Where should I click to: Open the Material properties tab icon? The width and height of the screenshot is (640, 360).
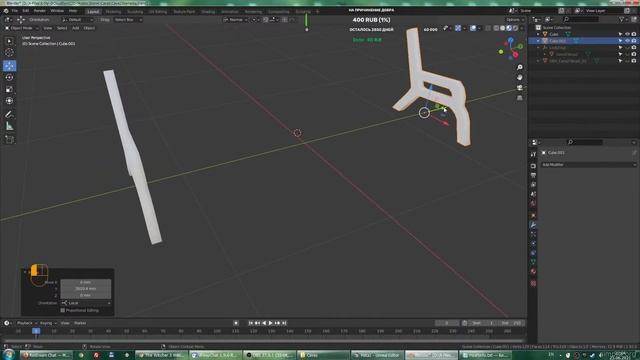[x=533, y=271]
